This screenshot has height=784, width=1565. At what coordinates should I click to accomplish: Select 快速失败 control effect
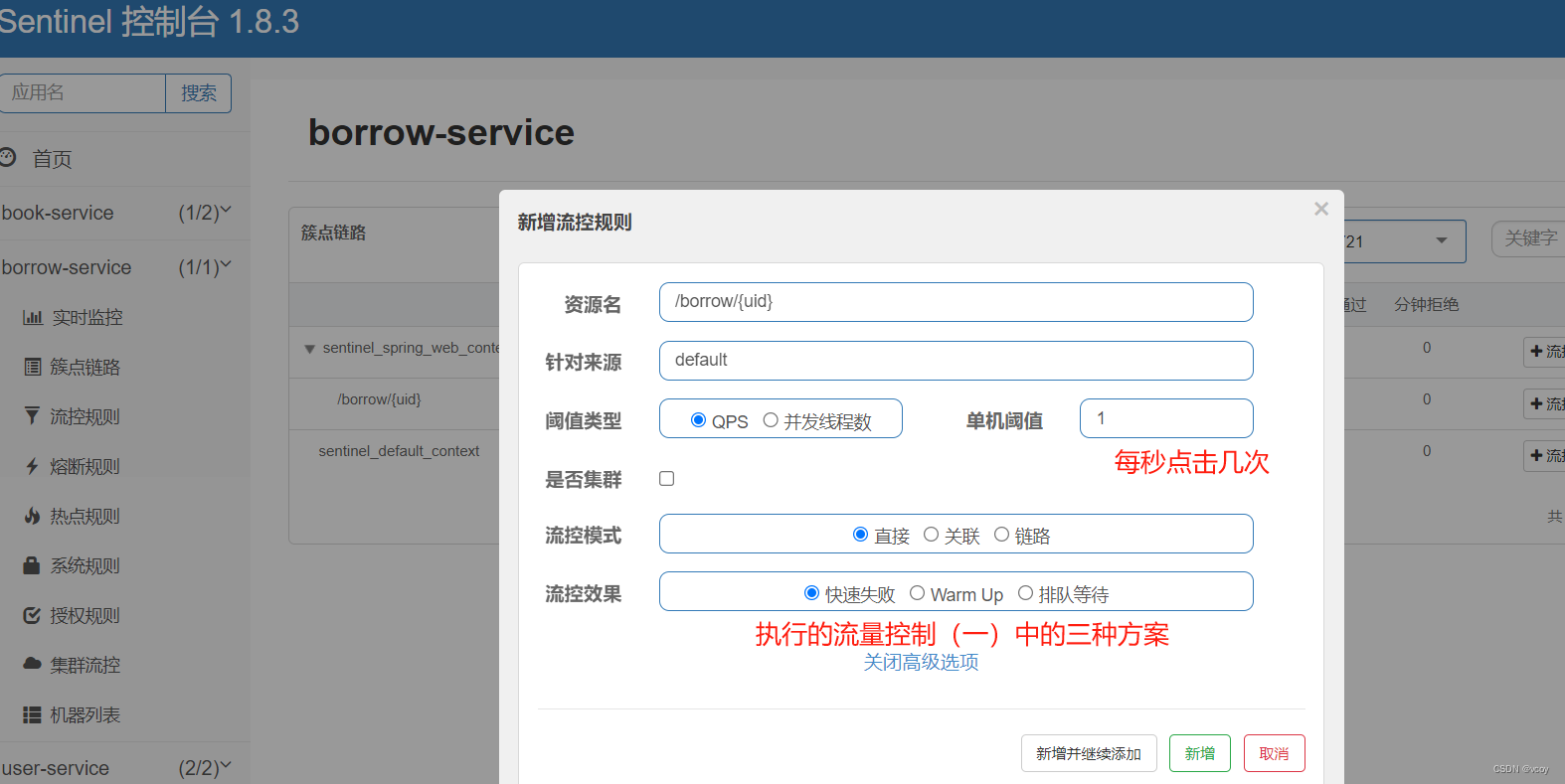pos(812,593)
